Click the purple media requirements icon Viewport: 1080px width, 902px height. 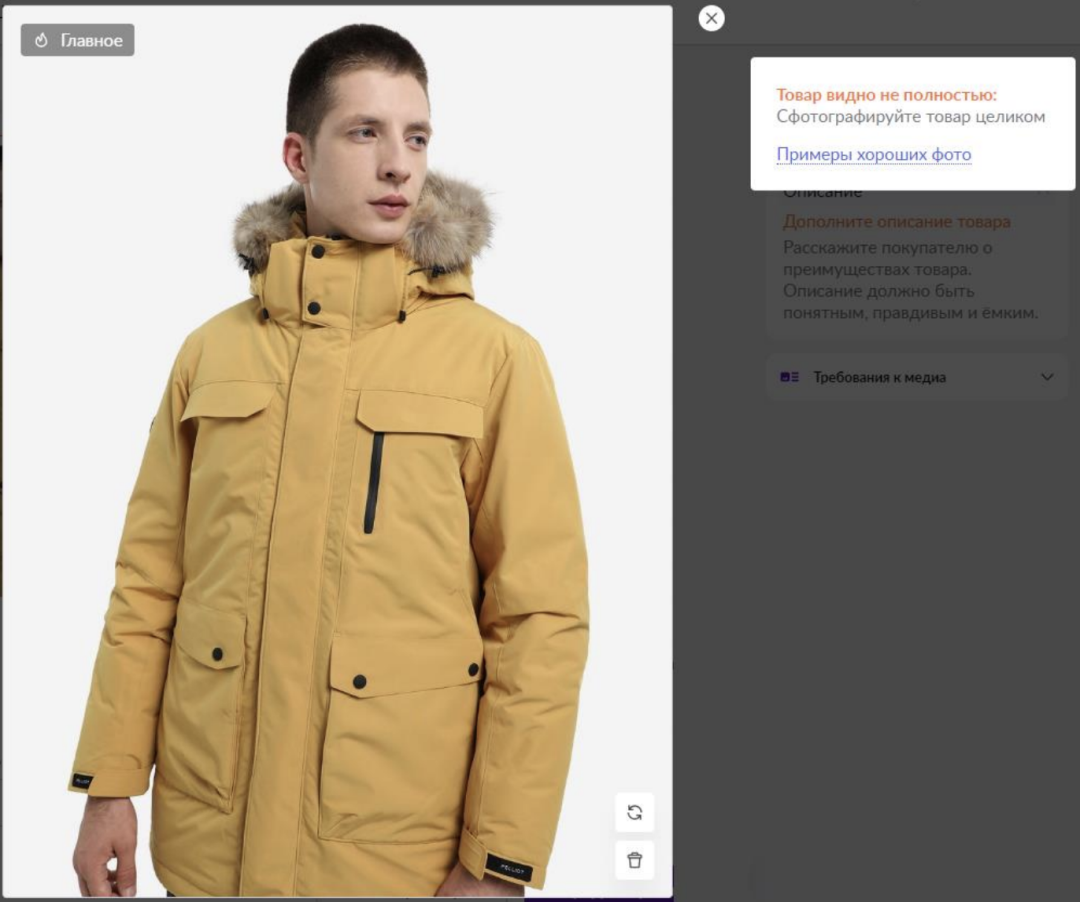[789, 377]
